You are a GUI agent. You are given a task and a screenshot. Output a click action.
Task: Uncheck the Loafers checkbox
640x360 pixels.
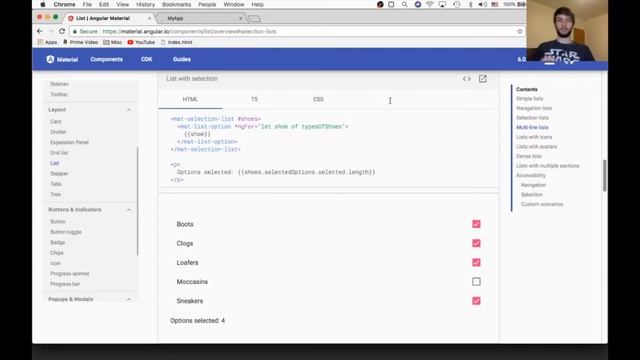[476, 262]
